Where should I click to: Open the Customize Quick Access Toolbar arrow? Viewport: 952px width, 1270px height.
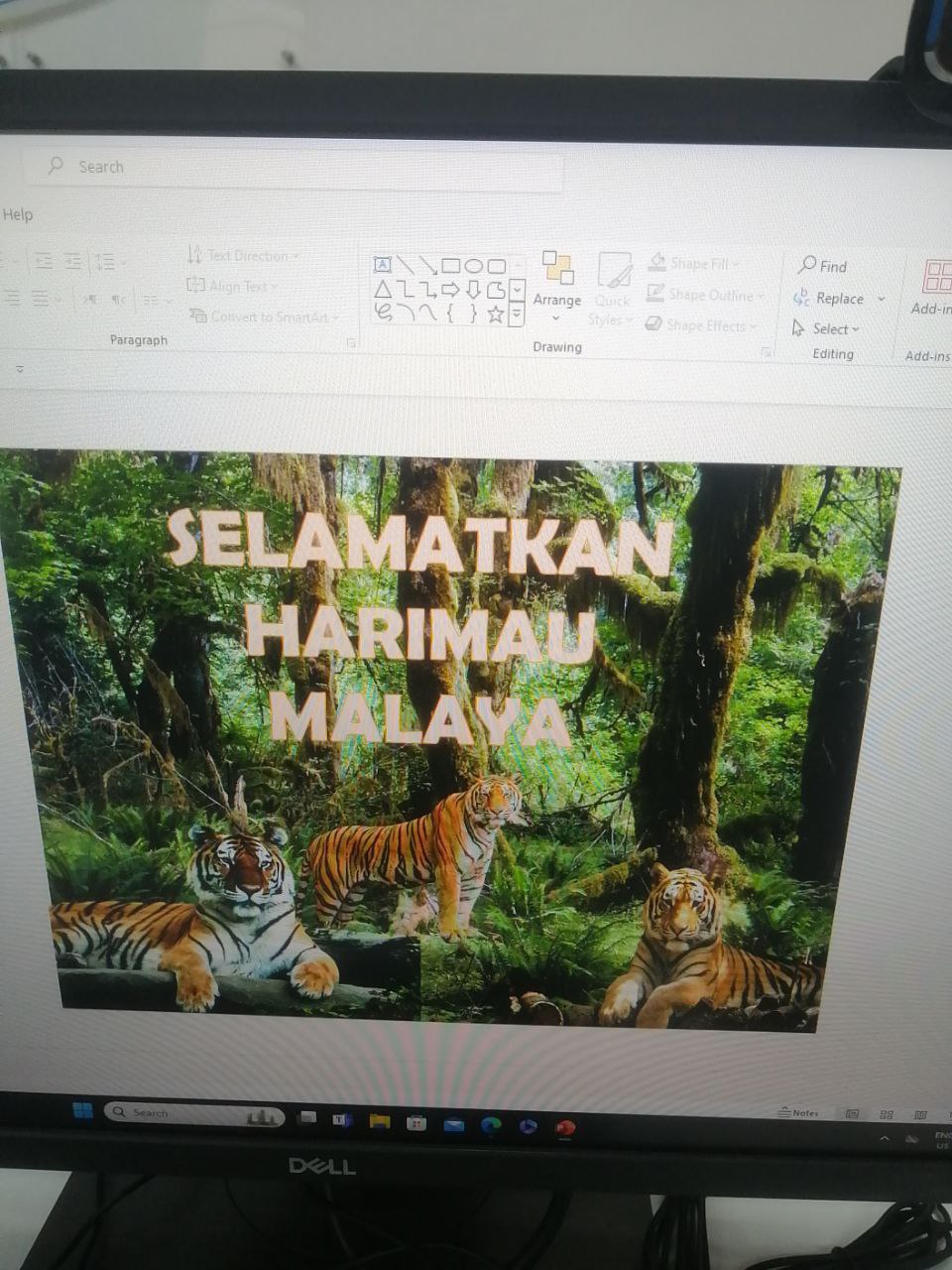[20, 369]
